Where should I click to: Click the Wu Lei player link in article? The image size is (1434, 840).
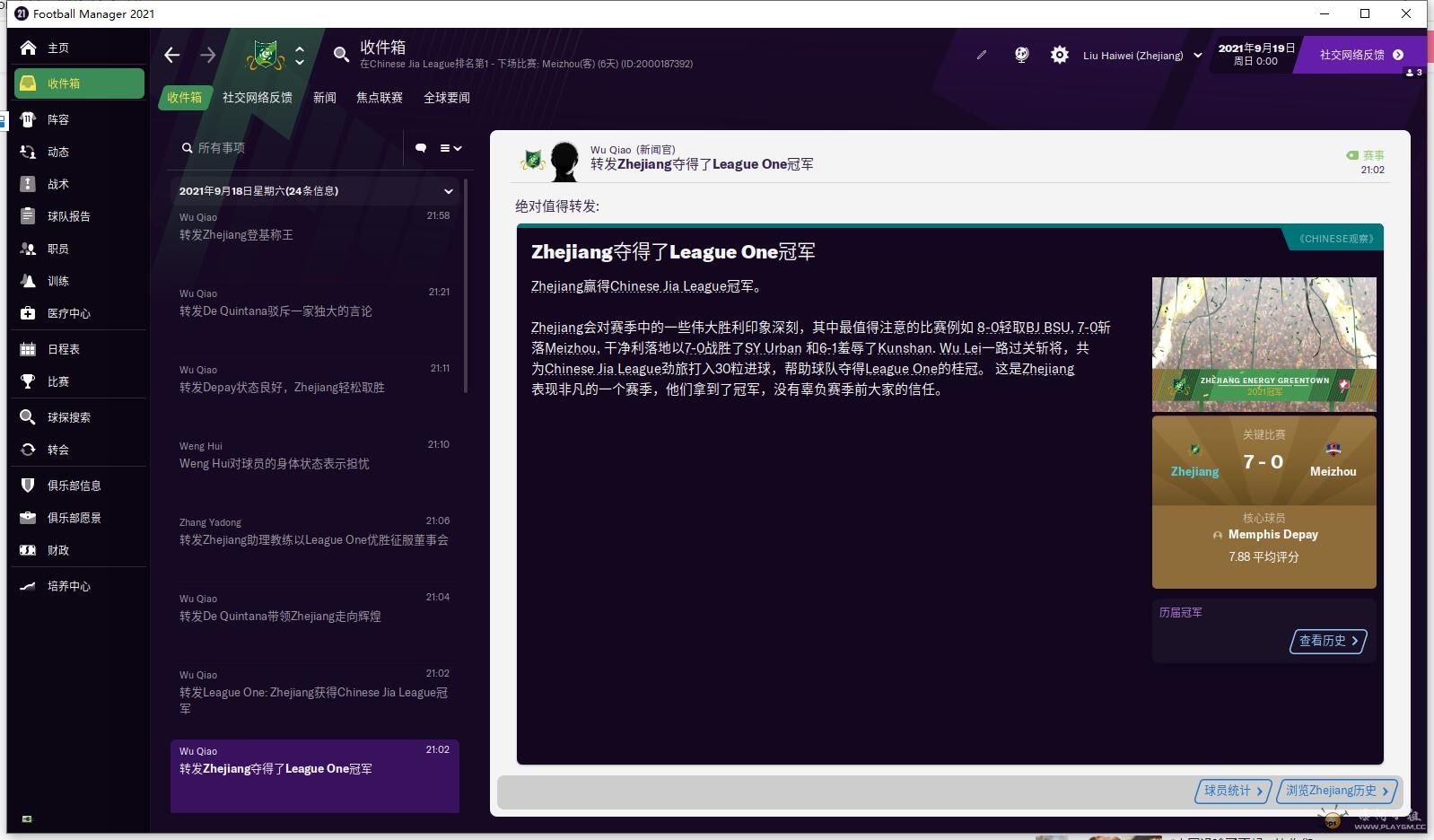pyautogui.click(x=960, y=348)
